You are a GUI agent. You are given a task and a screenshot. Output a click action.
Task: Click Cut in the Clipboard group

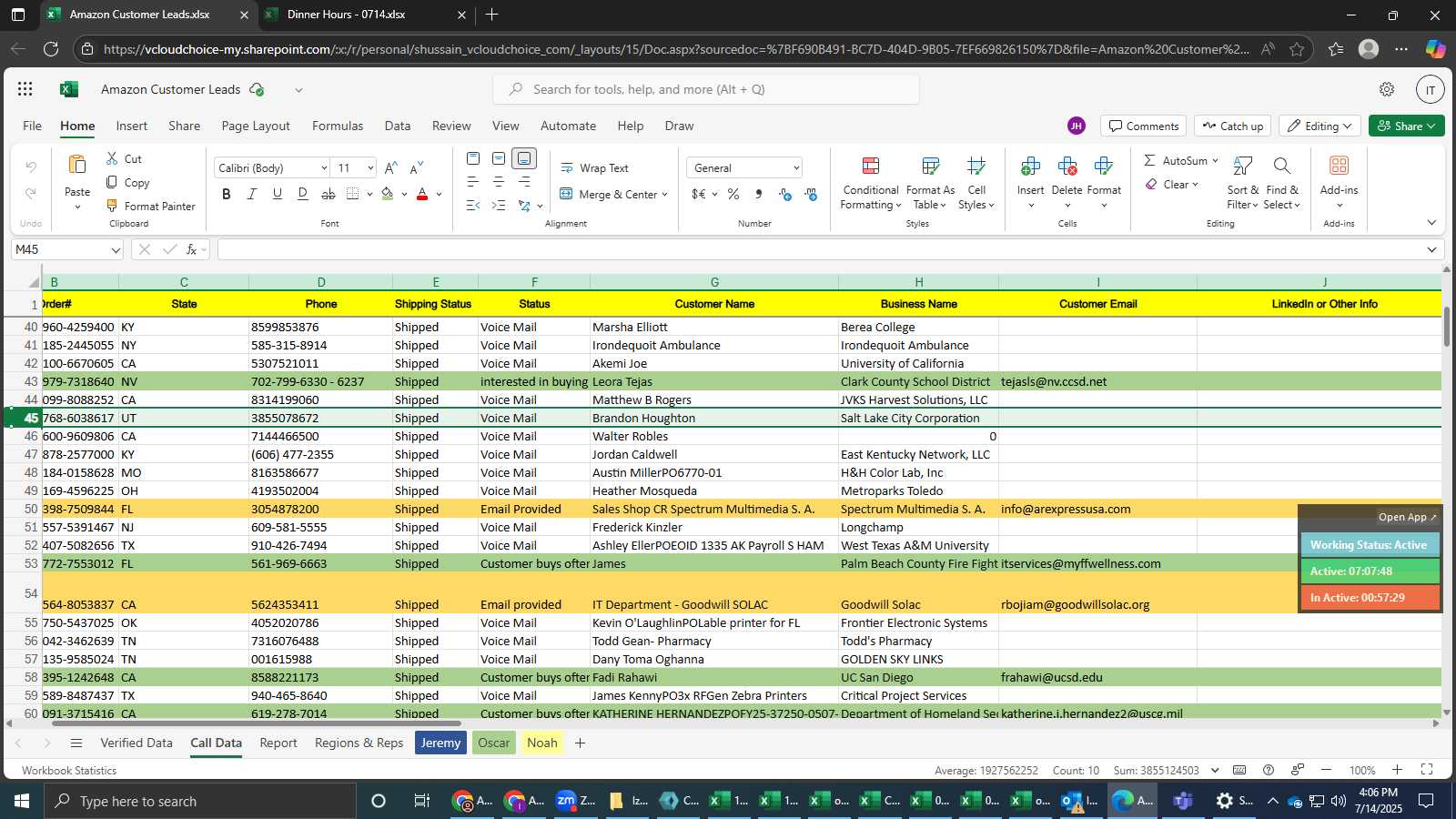point(124,158)
